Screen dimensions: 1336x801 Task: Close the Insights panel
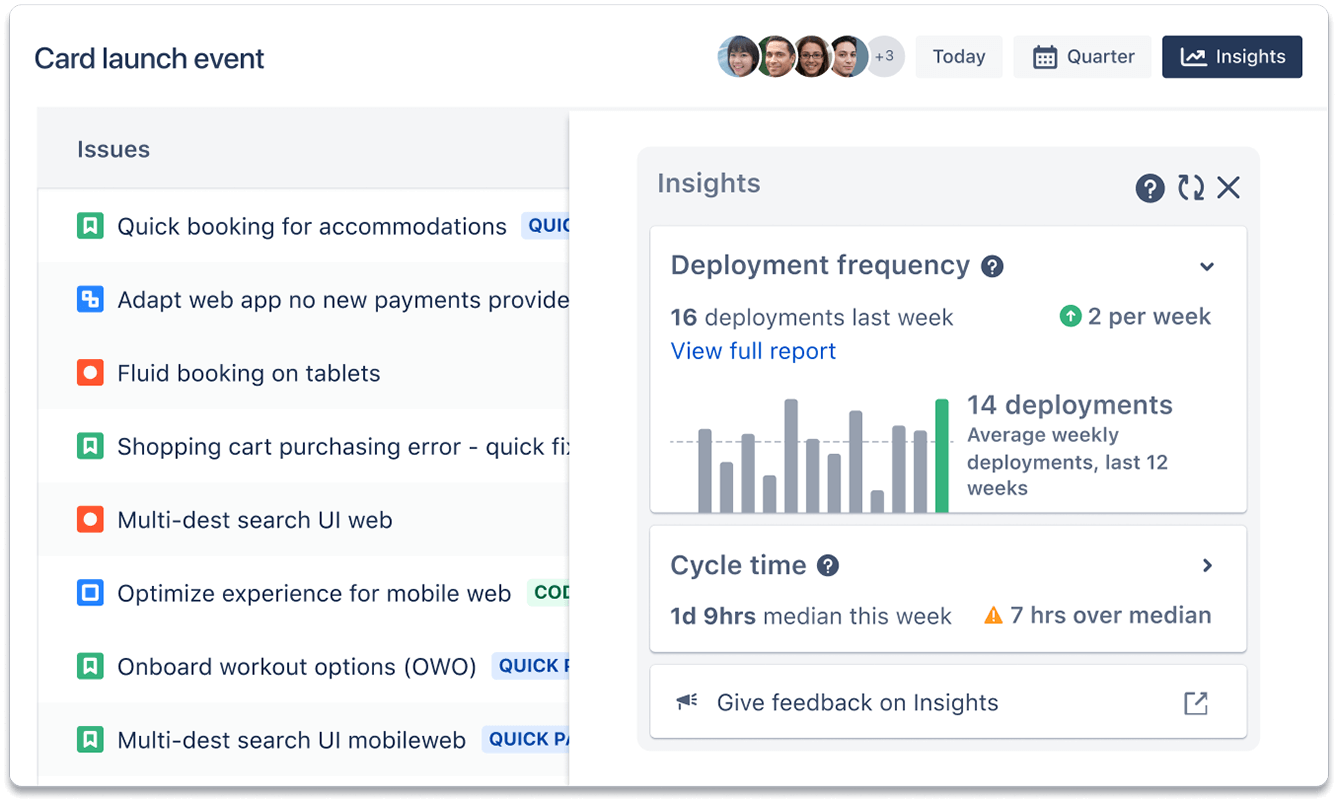1229,187
